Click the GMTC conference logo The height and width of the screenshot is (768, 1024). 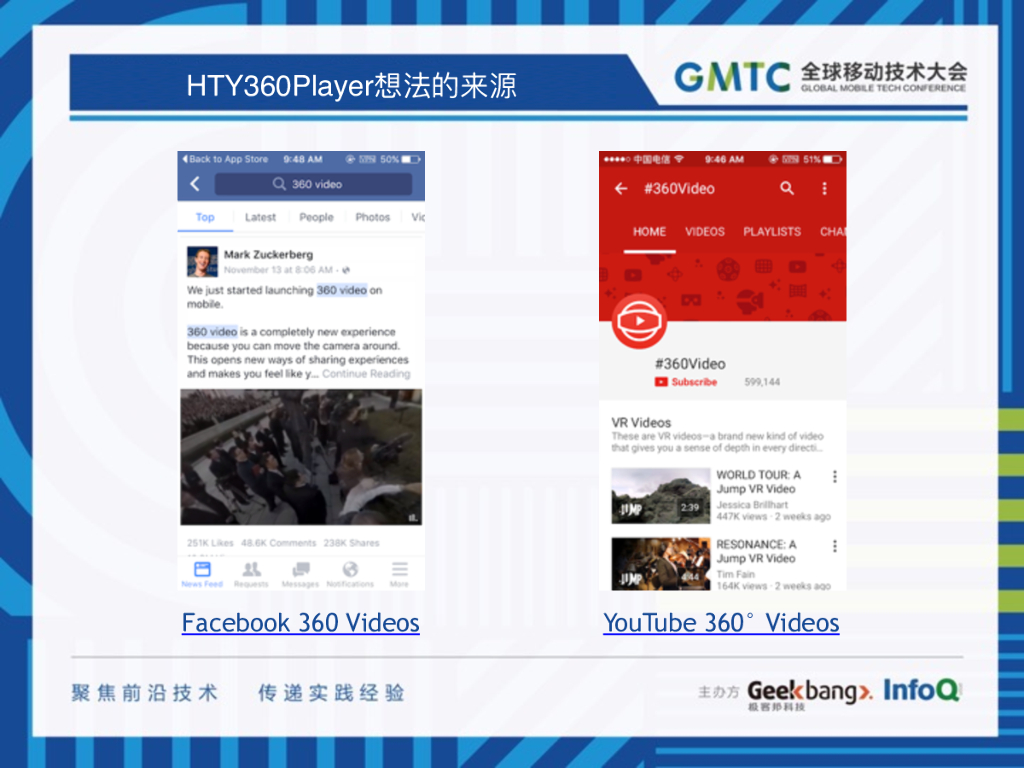pyautogui.click(x=820, y=77)
